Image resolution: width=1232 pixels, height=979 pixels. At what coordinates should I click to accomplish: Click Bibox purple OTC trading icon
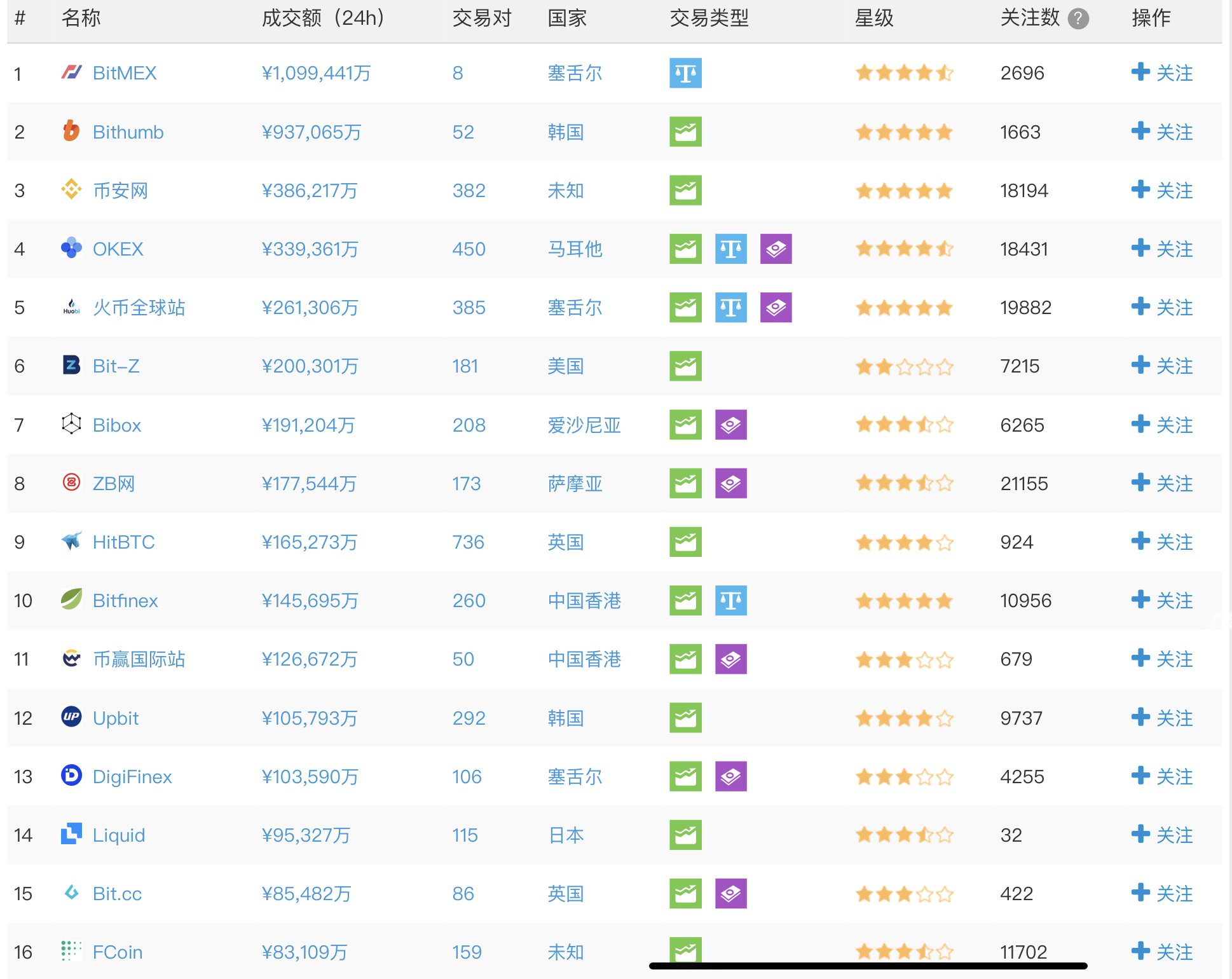(x=730, y=425)
